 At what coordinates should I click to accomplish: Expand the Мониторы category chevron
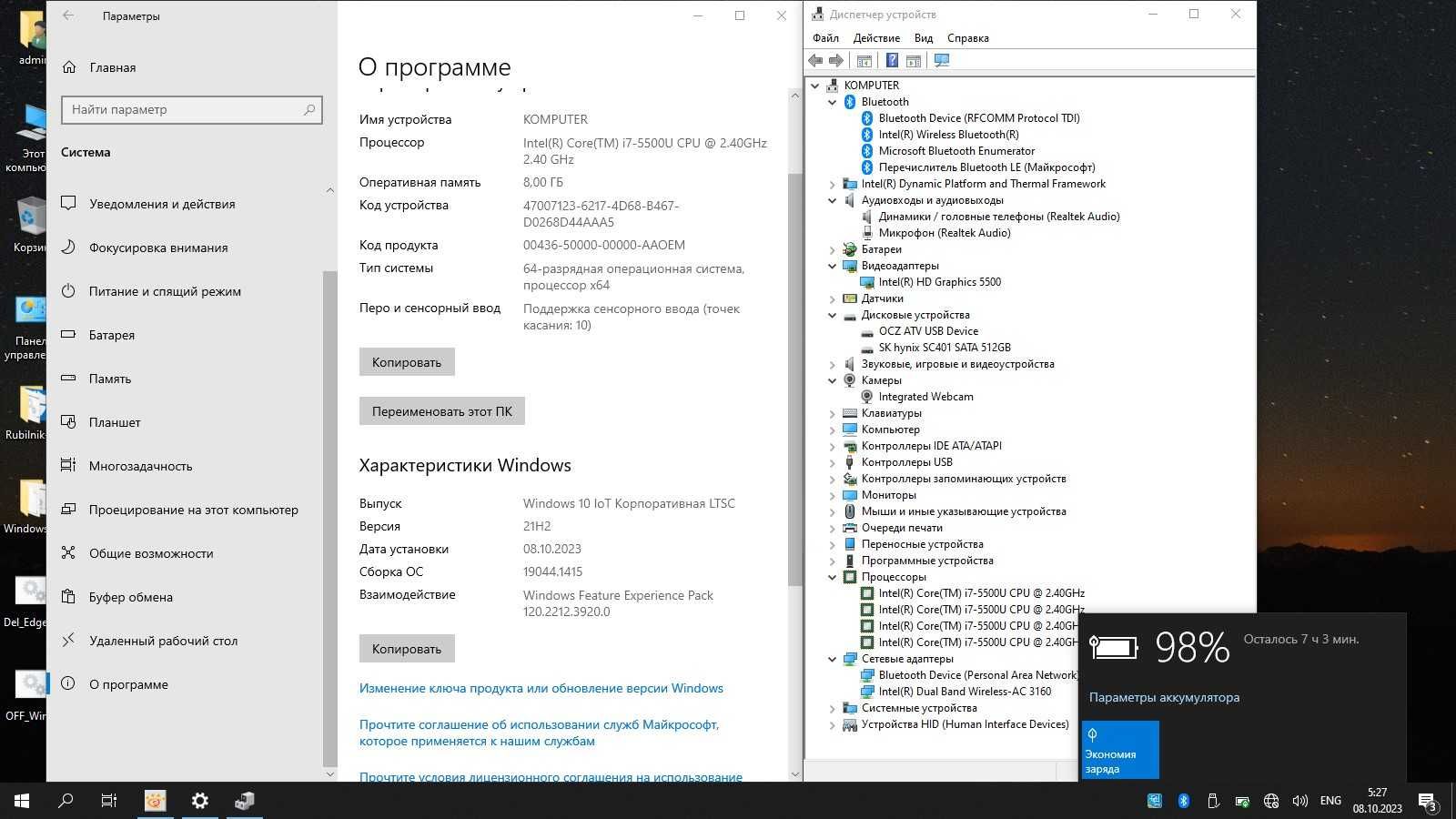[x=832, y=495]
